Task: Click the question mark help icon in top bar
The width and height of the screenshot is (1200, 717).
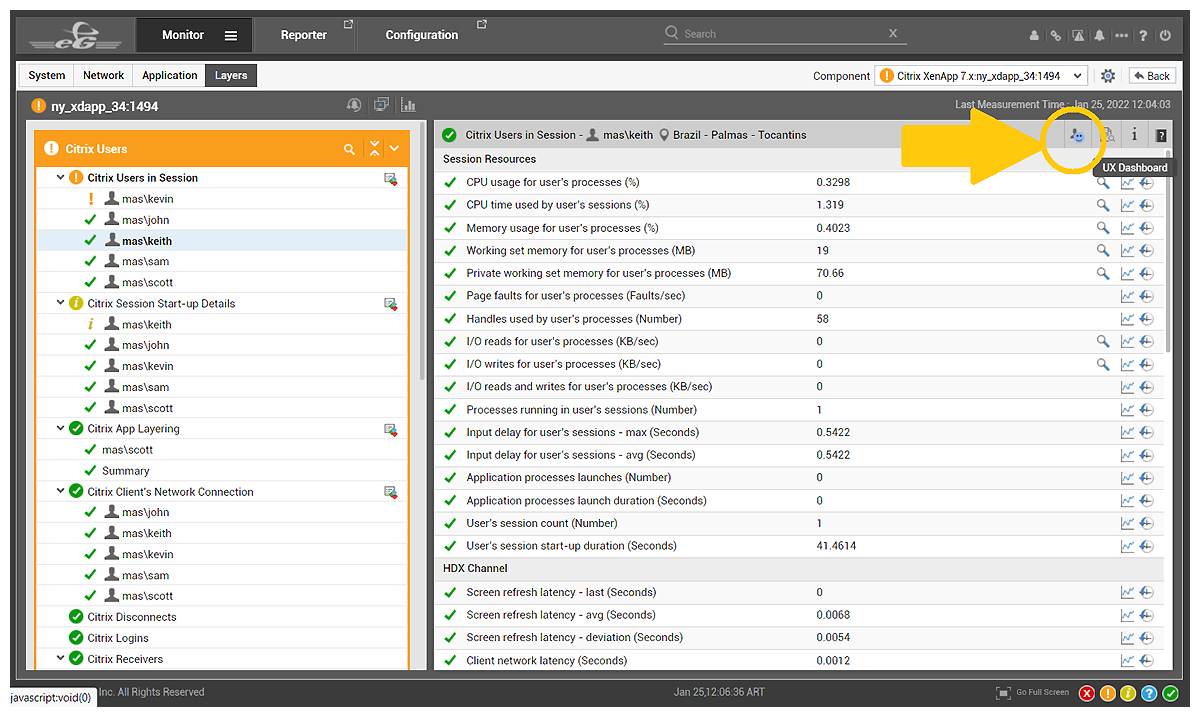Action: point(1143,35)
